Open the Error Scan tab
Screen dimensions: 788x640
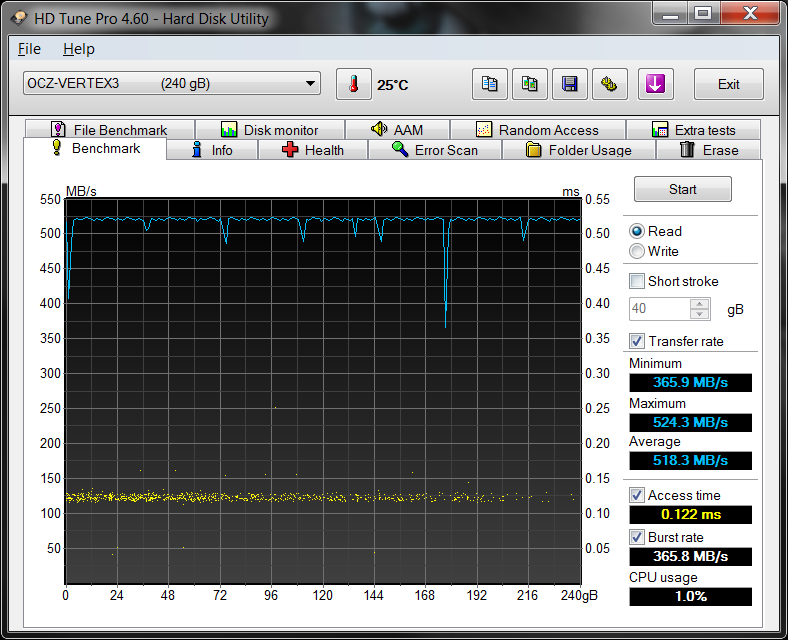tap(434, 150)
